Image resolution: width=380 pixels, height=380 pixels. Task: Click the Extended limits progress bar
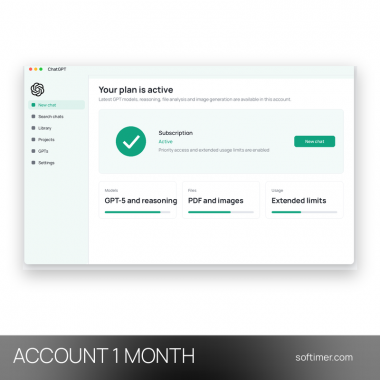[304, 212]
